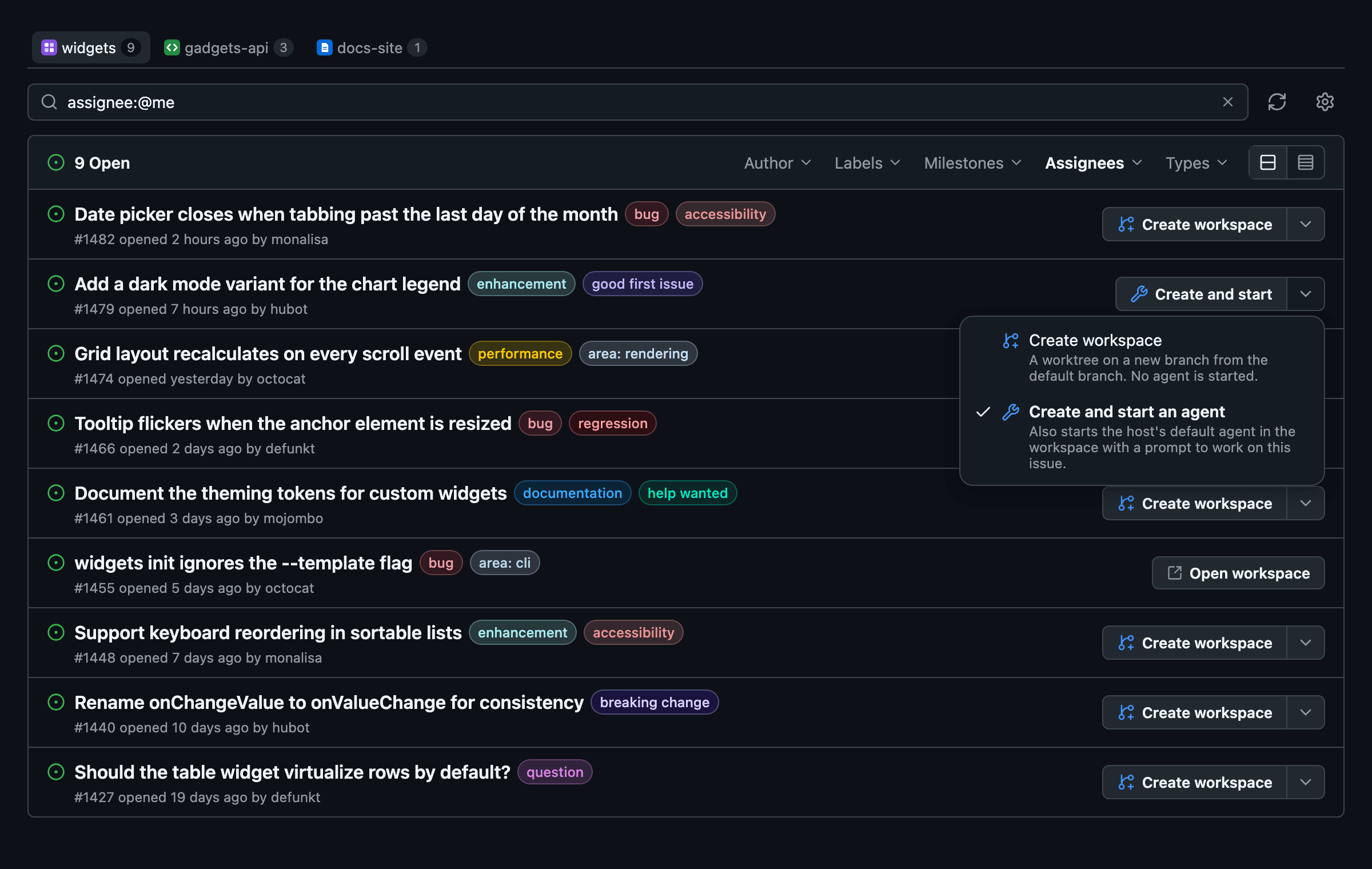Open issue Grid layout recalculates on every scroll

(268, 354)
